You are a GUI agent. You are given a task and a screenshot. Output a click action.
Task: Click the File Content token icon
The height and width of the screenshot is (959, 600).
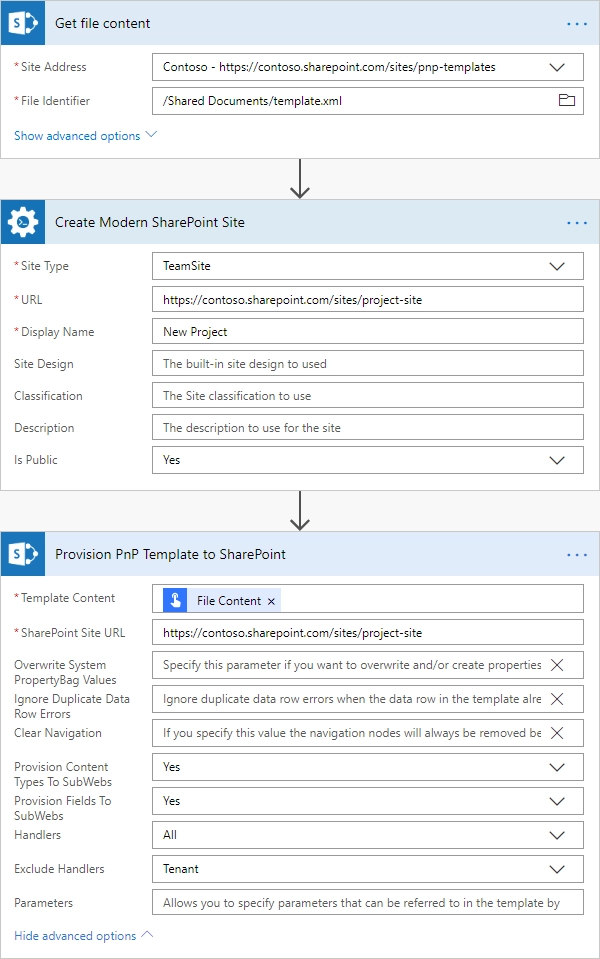point(175,601)
